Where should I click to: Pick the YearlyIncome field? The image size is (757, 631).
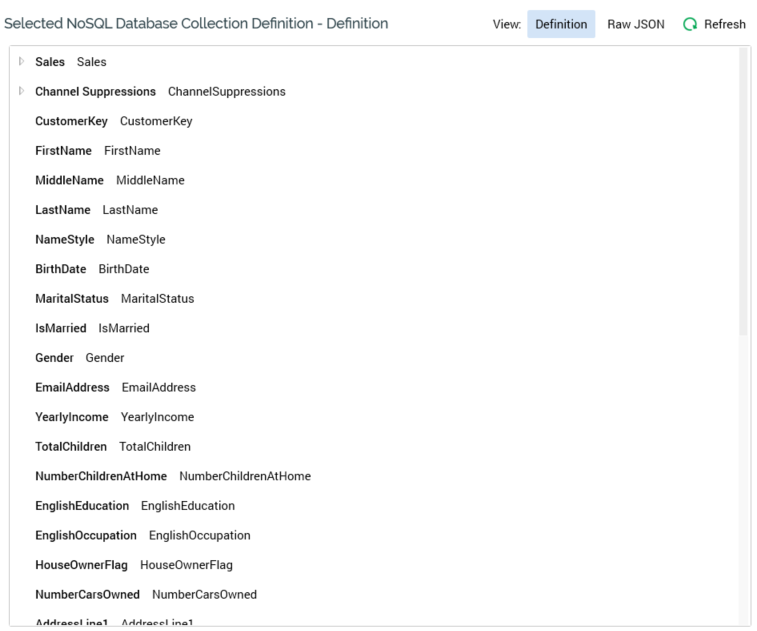click(71, 417)
